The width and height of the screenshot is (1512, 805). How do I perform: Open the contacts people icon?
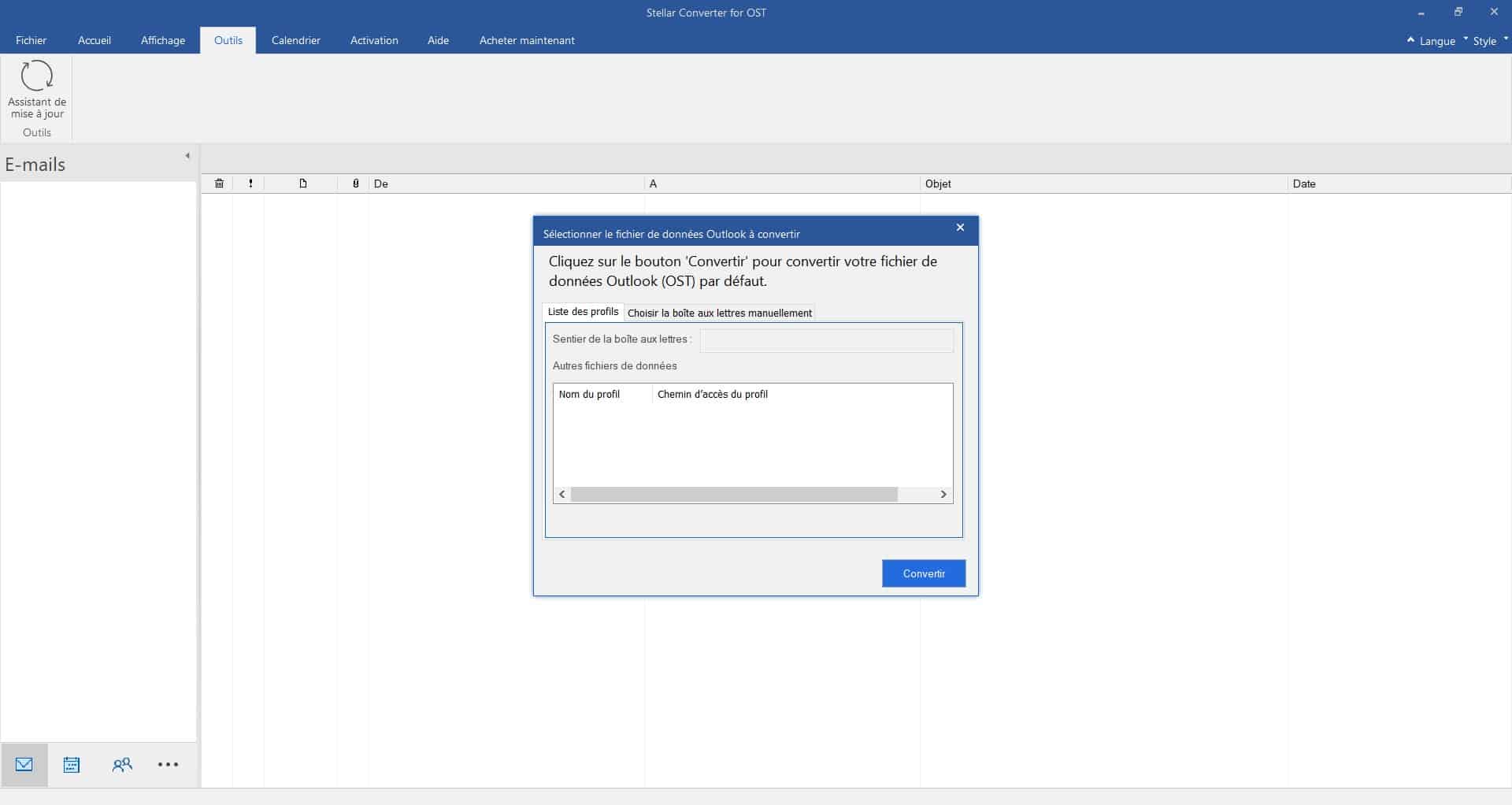(x=122, y=765)
